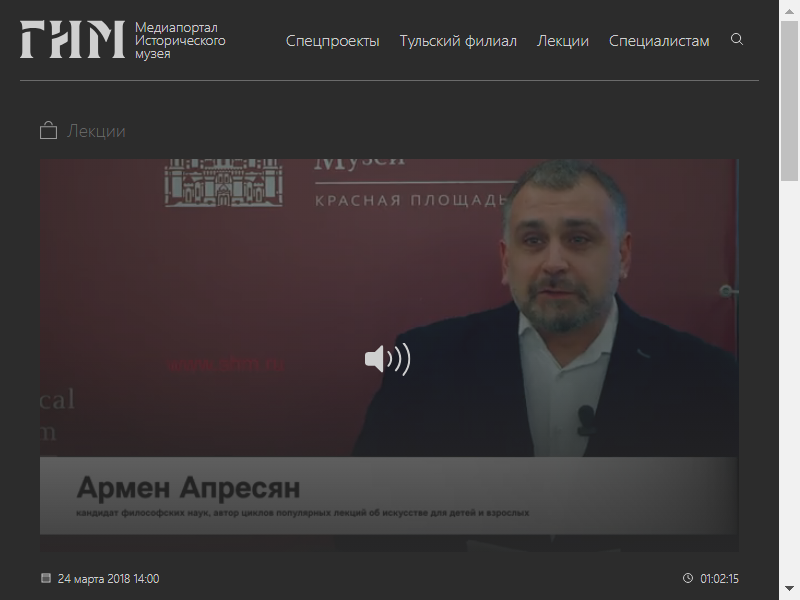The height and width of the screenshot is (600, 800).
Task: Click Медиапортал Исторического музея title text
Action: click(180, 40)
